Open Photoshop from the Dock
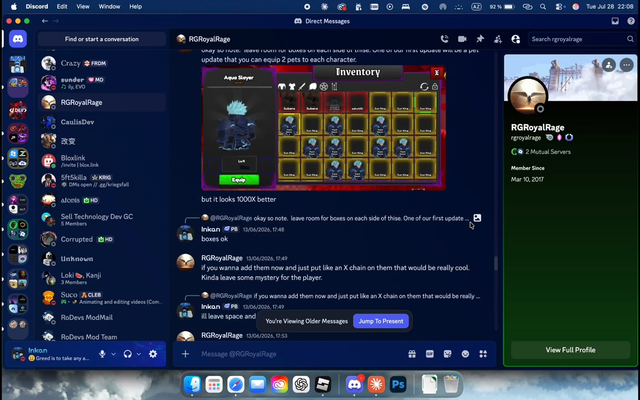The width and height of the screenshot is (640, 400). tap(398, 384)
